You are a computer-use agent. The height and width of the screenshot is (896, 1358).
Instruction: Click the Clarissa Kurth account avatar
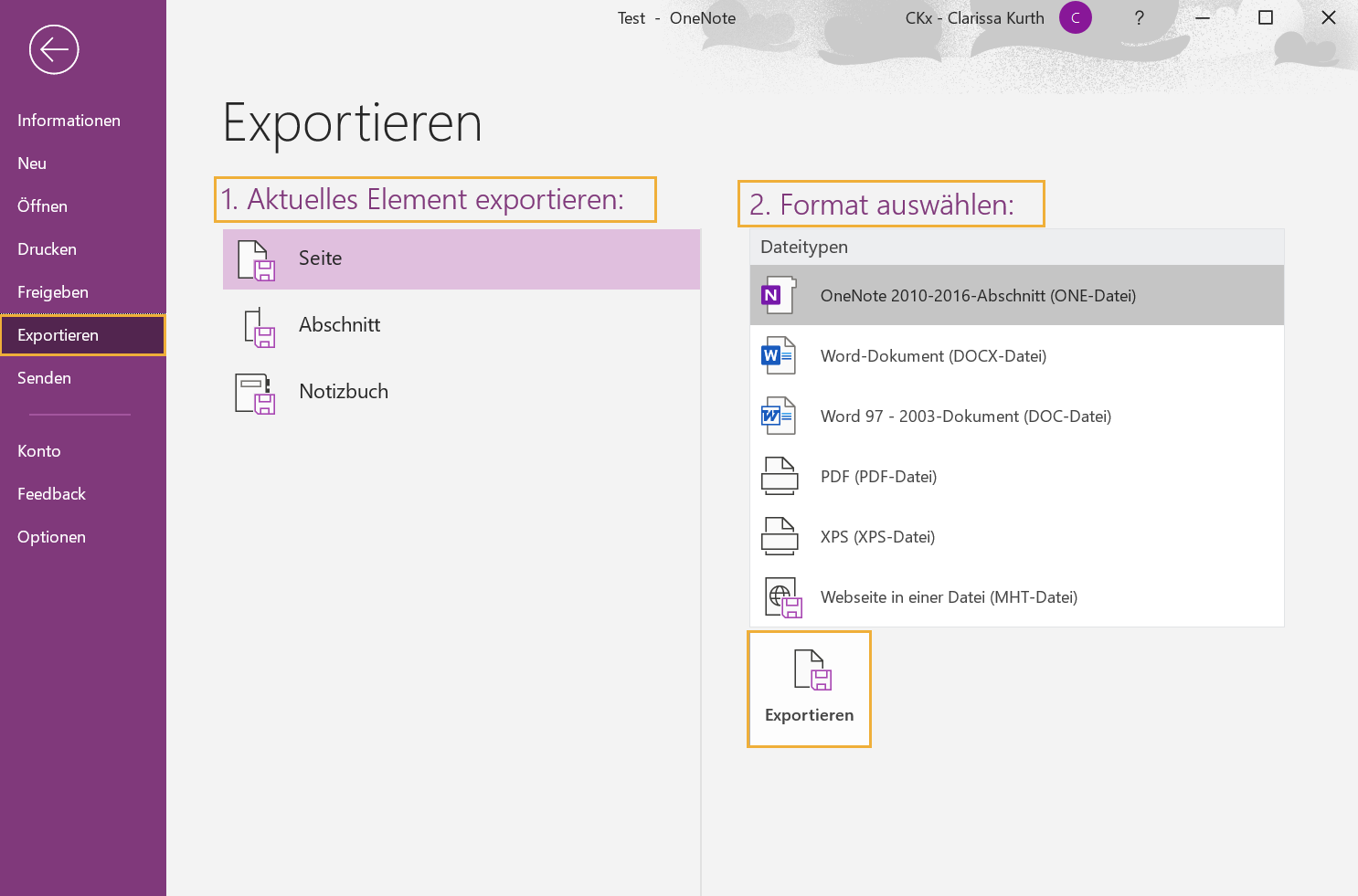[1076, 17]
